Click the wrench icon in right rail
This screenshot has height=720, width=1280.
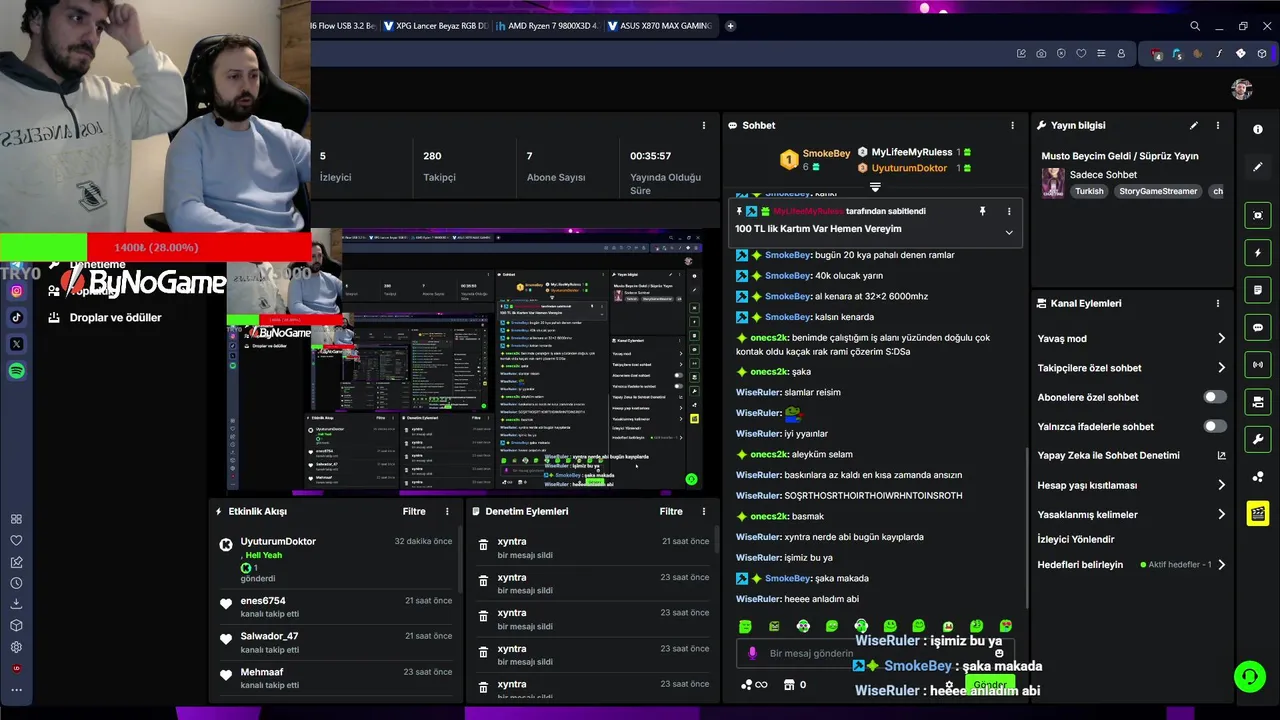[1258, 439]
